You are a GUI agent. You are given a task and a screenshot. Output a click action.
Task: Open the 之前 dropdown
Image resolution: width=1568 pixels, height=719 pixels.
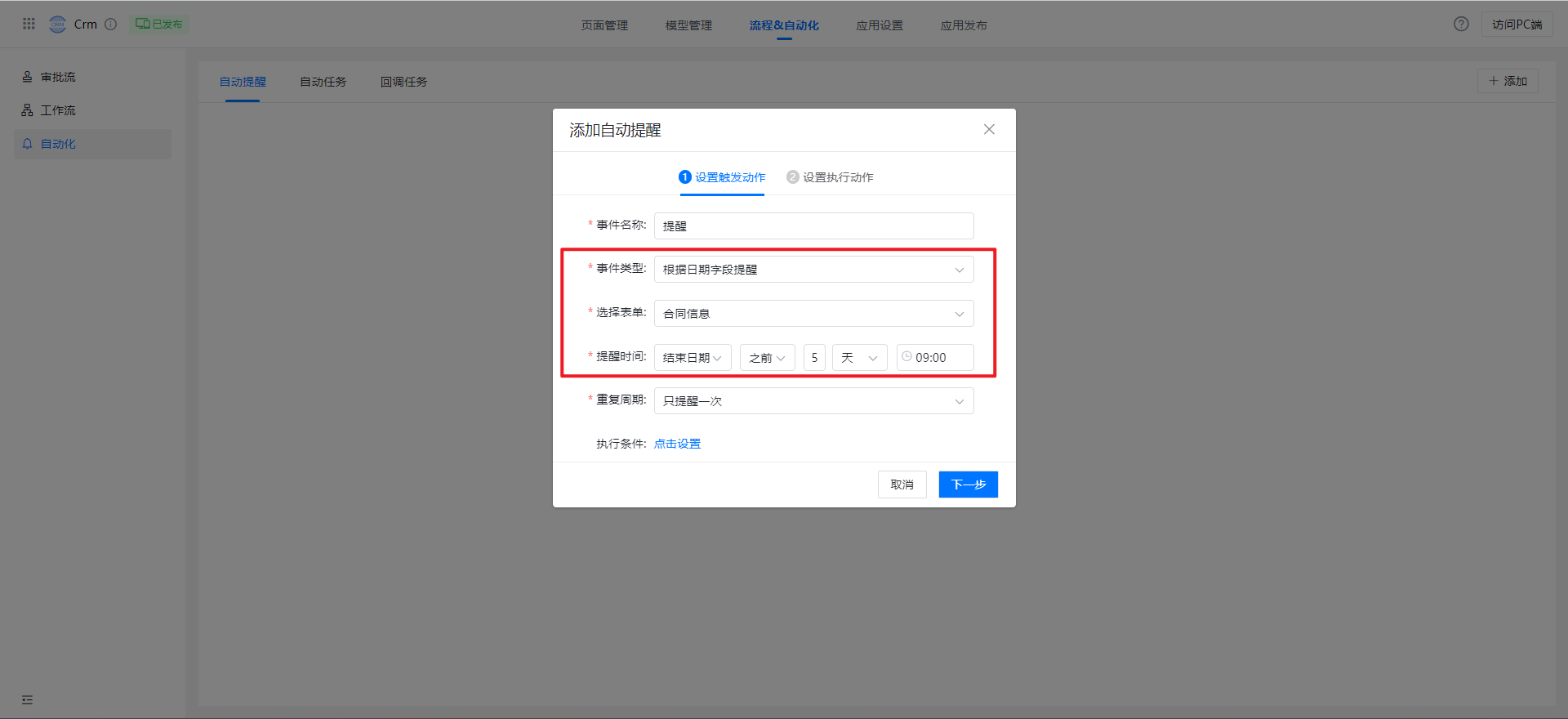(768, 358)
